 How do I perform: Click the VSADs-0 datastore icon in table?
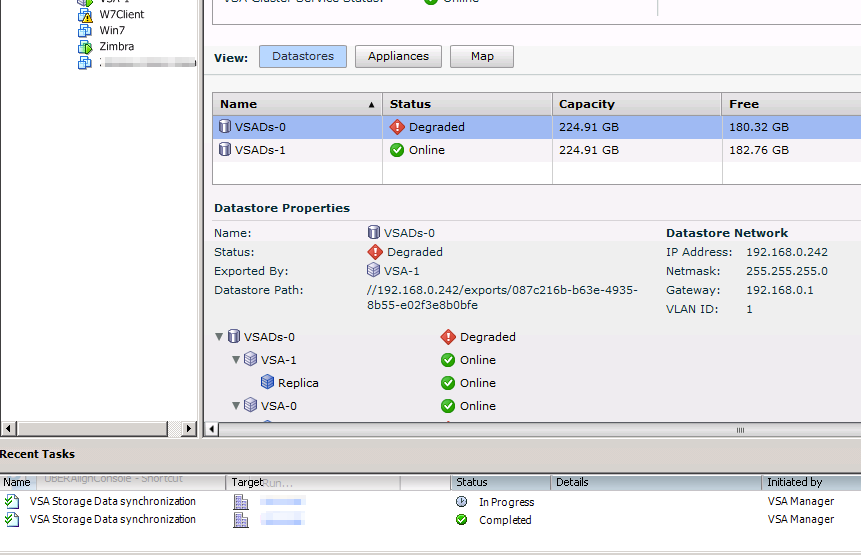point(225,126)
